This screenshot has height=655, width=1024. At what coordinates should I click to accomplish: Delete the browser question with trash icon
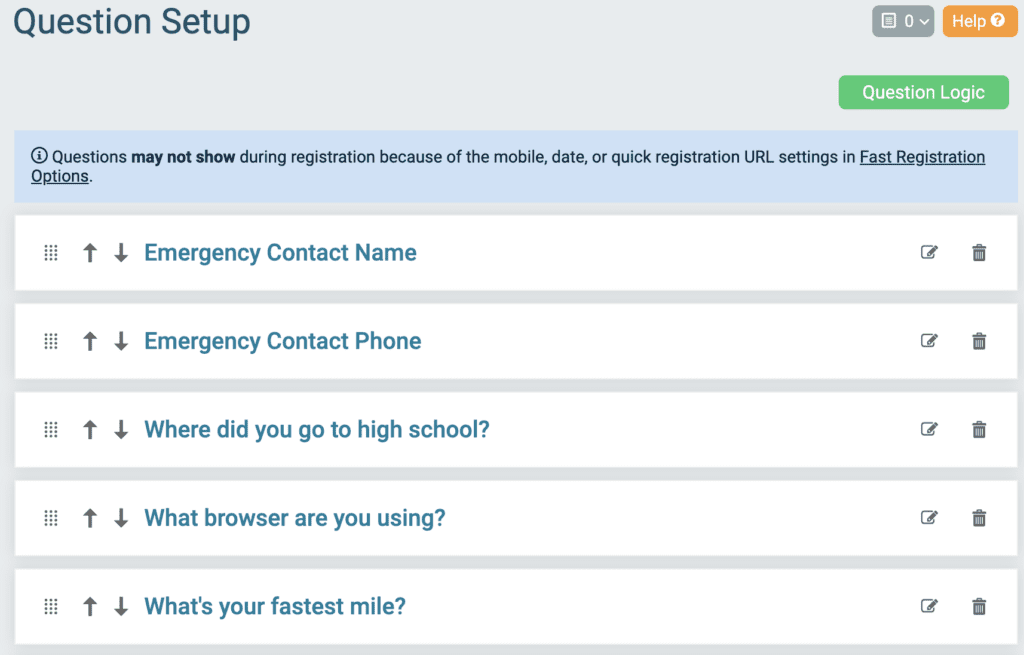coord(978,518)
